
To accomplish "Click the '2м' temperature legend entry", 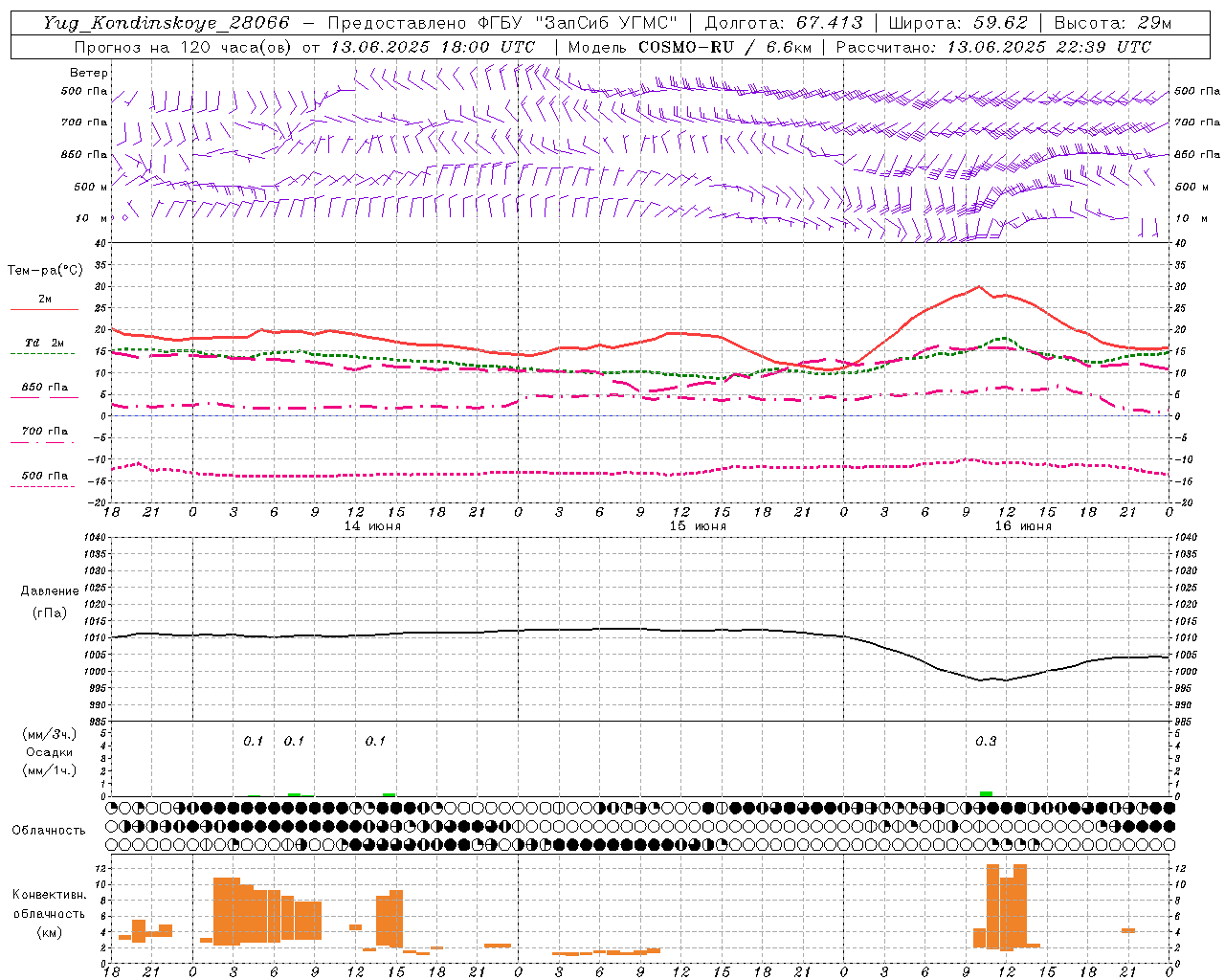I will 45,299.
